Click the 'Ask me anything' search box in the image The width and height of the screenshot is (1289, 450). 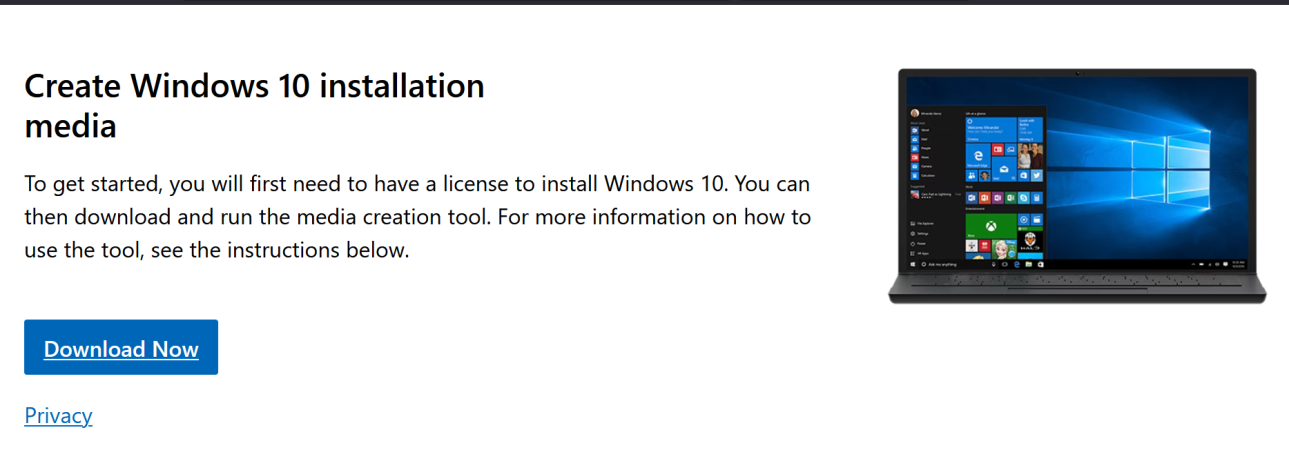[938, 265]
